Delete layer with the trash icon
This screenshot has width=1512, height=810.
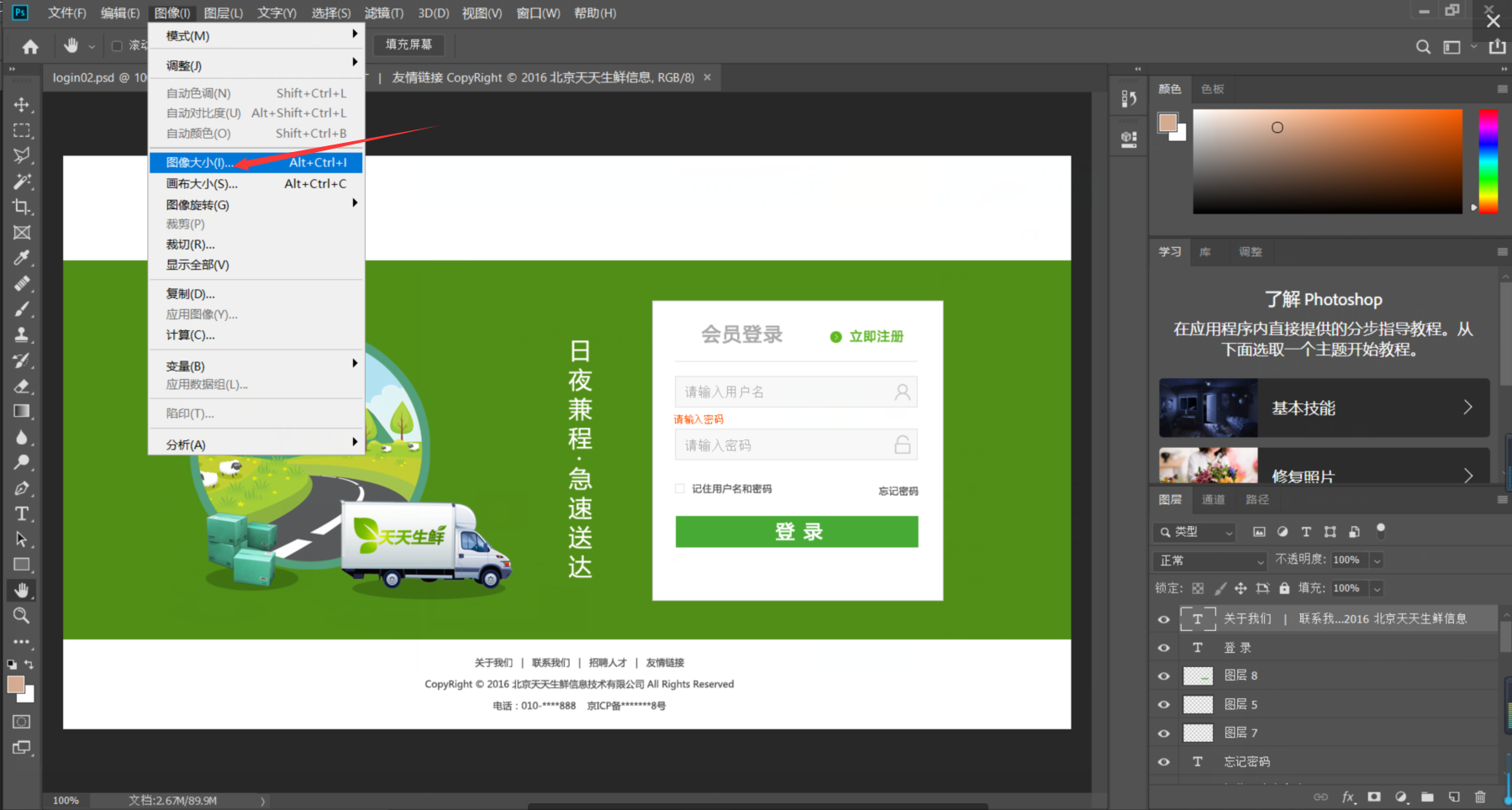tap(1480, 797)
